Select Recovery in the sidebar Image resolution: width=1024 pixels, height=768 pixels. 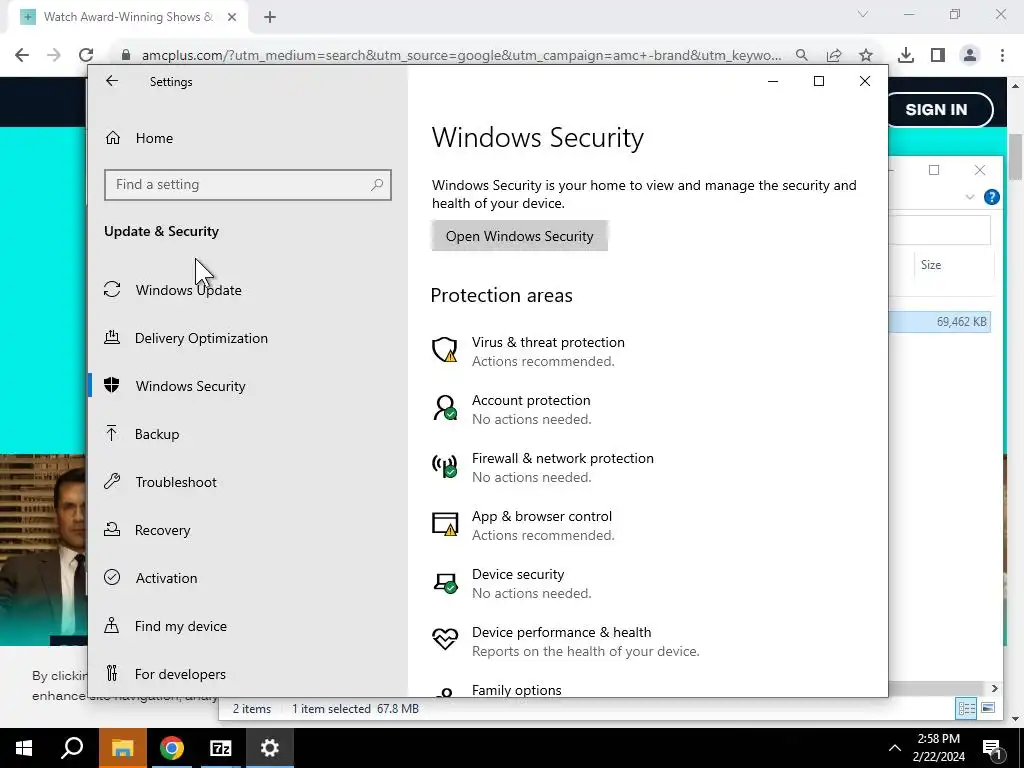[x=163, y=530]
